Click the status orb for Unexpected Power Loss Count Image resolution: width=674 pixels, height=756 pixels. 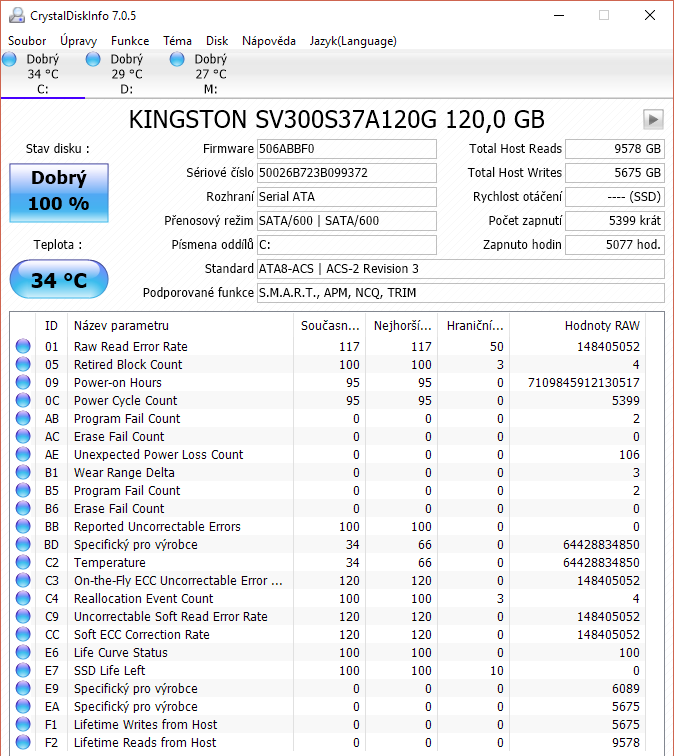[23, 454]
